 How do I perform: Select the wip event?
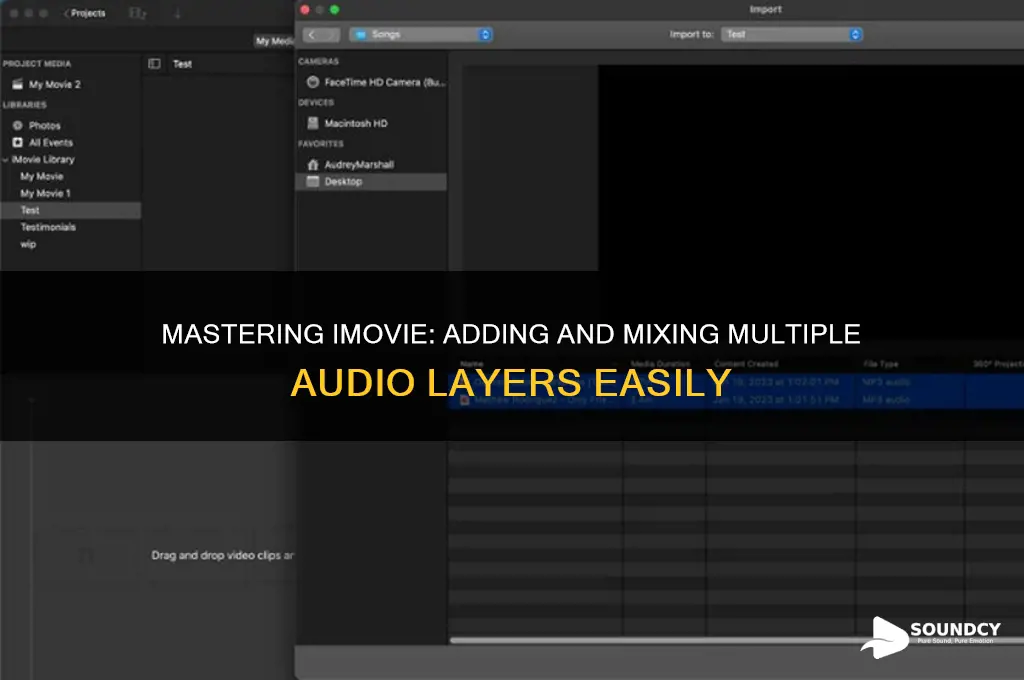28,244
